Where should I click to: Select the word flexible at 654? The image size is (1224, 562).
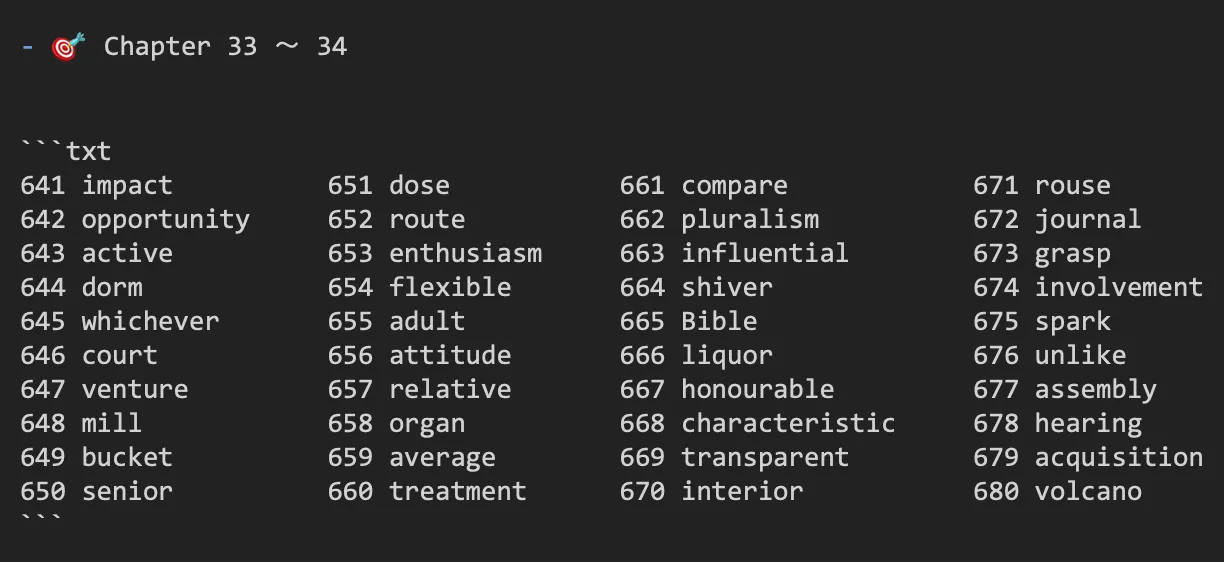pos(450,288)
